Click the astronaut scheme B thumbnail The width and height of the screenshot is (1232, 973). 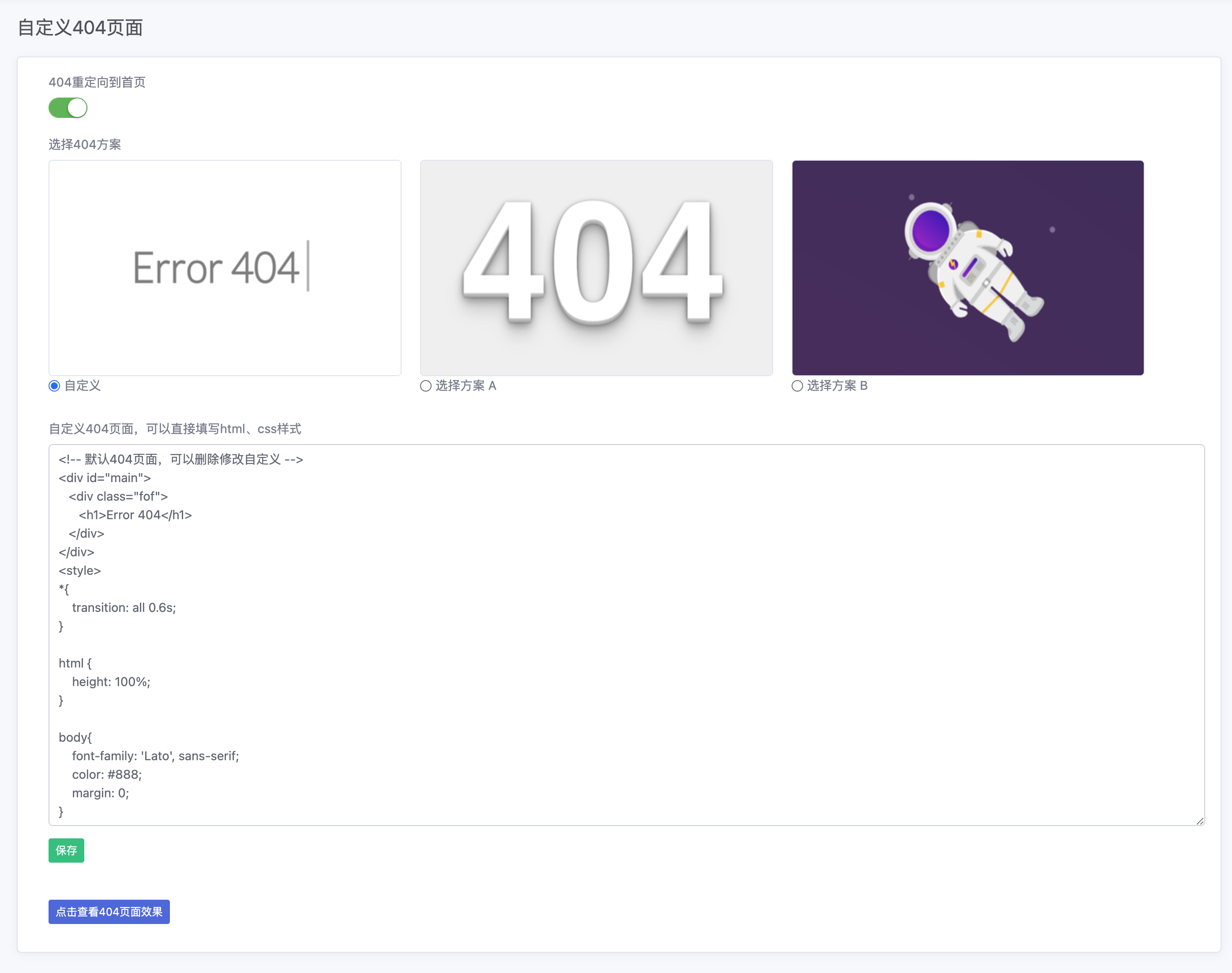coord(968,268)
